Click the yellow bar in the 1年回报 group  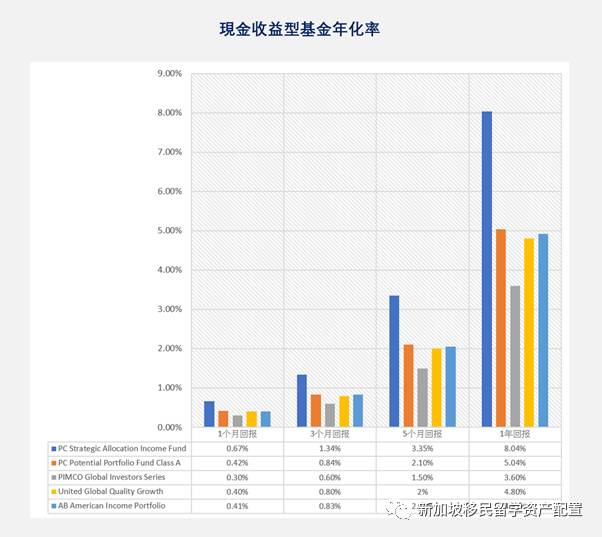[529, 332]
